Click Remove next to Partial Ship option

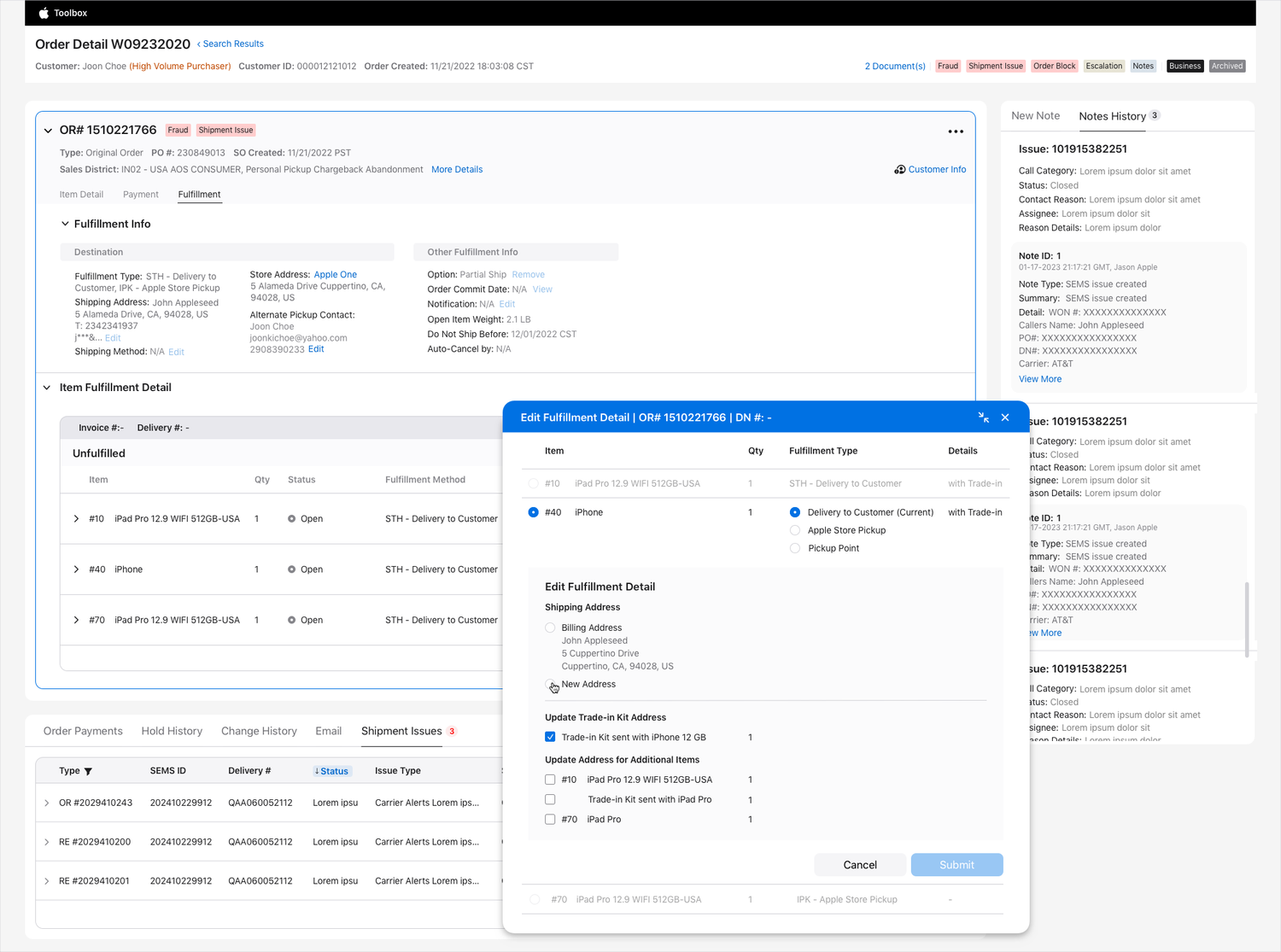[x=528, y=275]
